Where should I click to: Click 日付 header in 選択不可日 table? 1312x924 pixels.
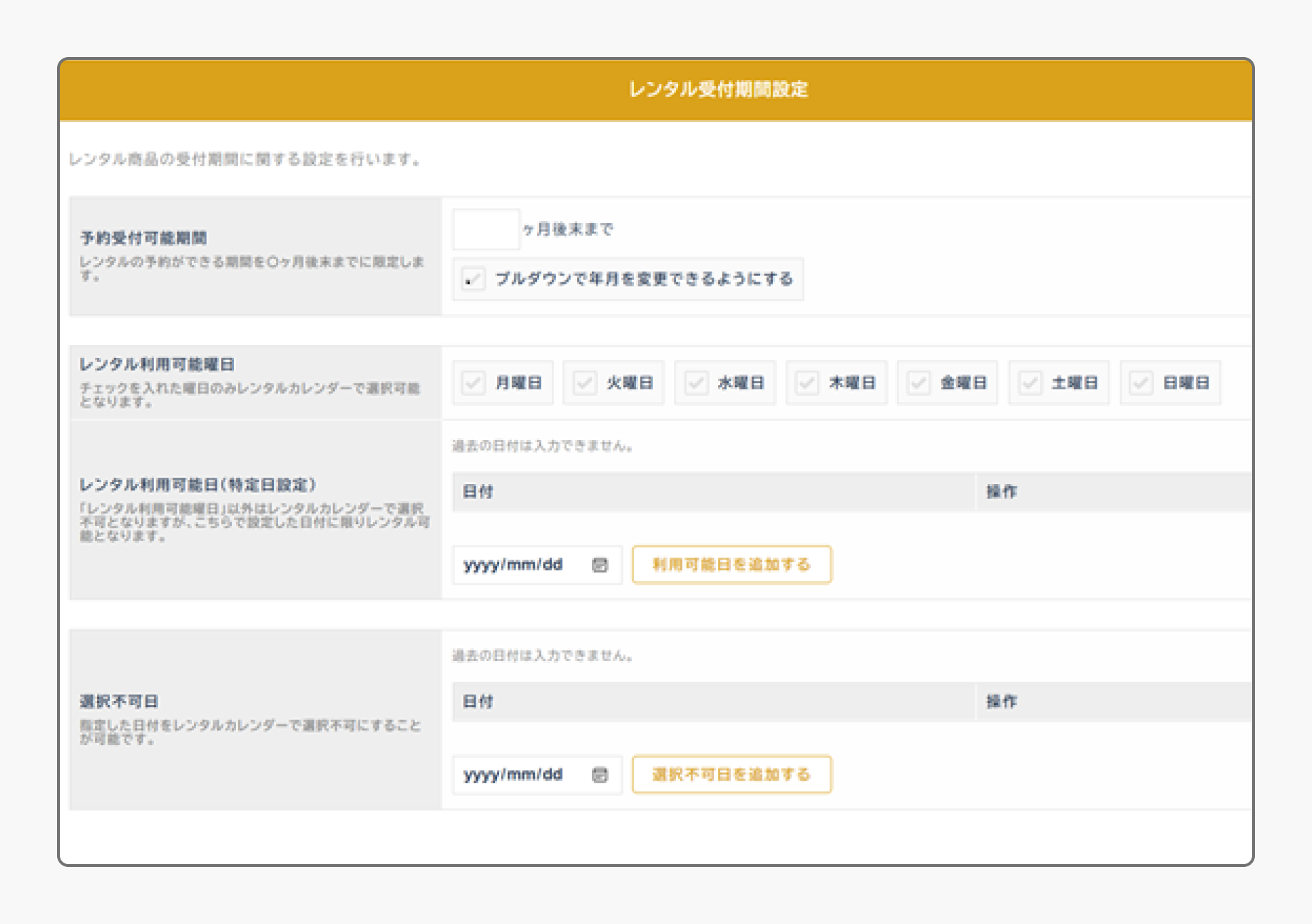click(x=478, y=702)
